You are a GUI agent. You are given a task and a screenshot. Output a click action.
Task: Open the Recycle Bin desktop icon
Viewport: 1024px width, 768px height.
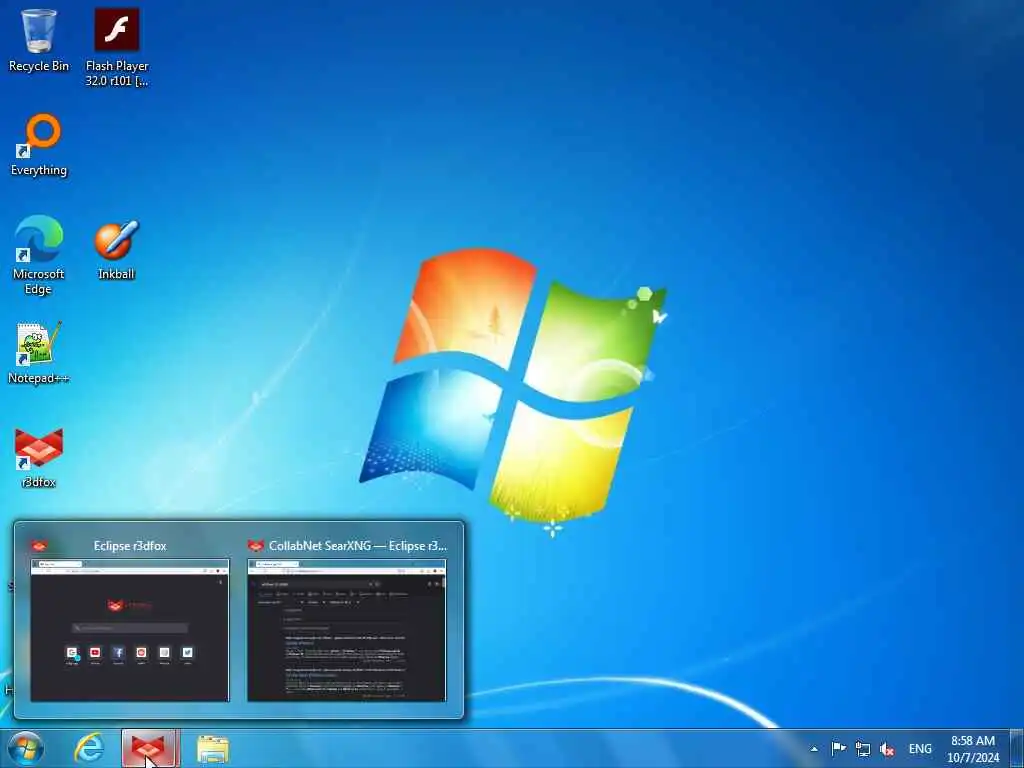[39, 40]
